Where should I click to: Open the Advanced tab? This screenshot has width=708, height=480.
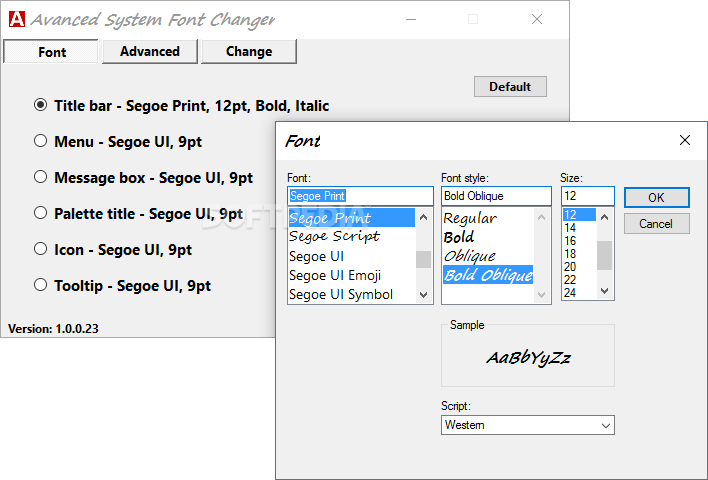(150, 51)
